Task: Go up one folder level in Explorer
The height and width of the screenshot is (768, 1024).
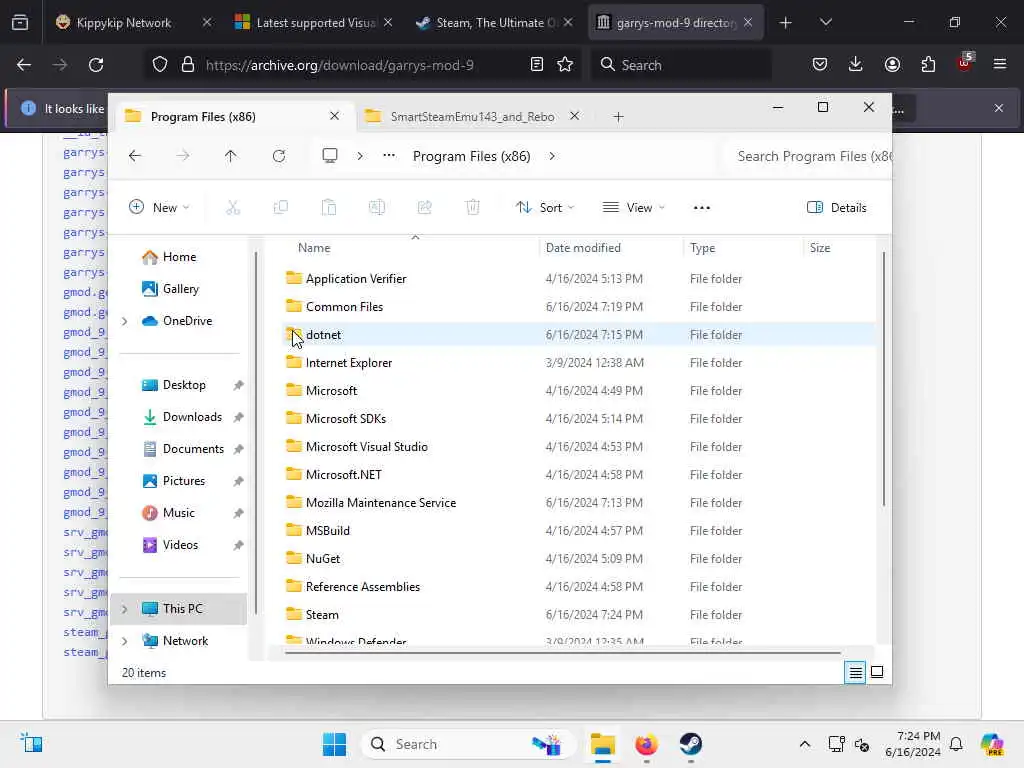Action: coord(231,156)
